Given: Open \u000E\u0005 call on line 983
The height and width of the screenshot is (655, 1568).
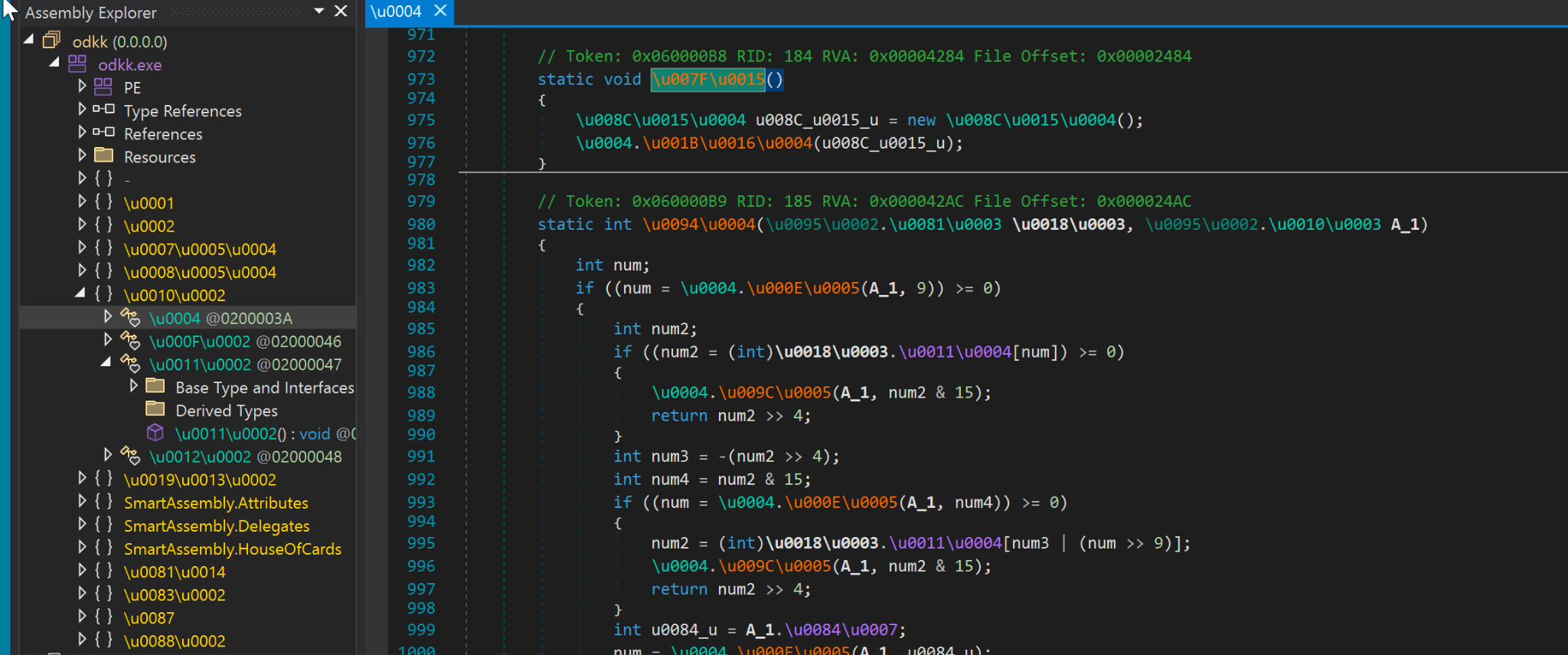Looking at the screenshot, I should coord(804,288).
